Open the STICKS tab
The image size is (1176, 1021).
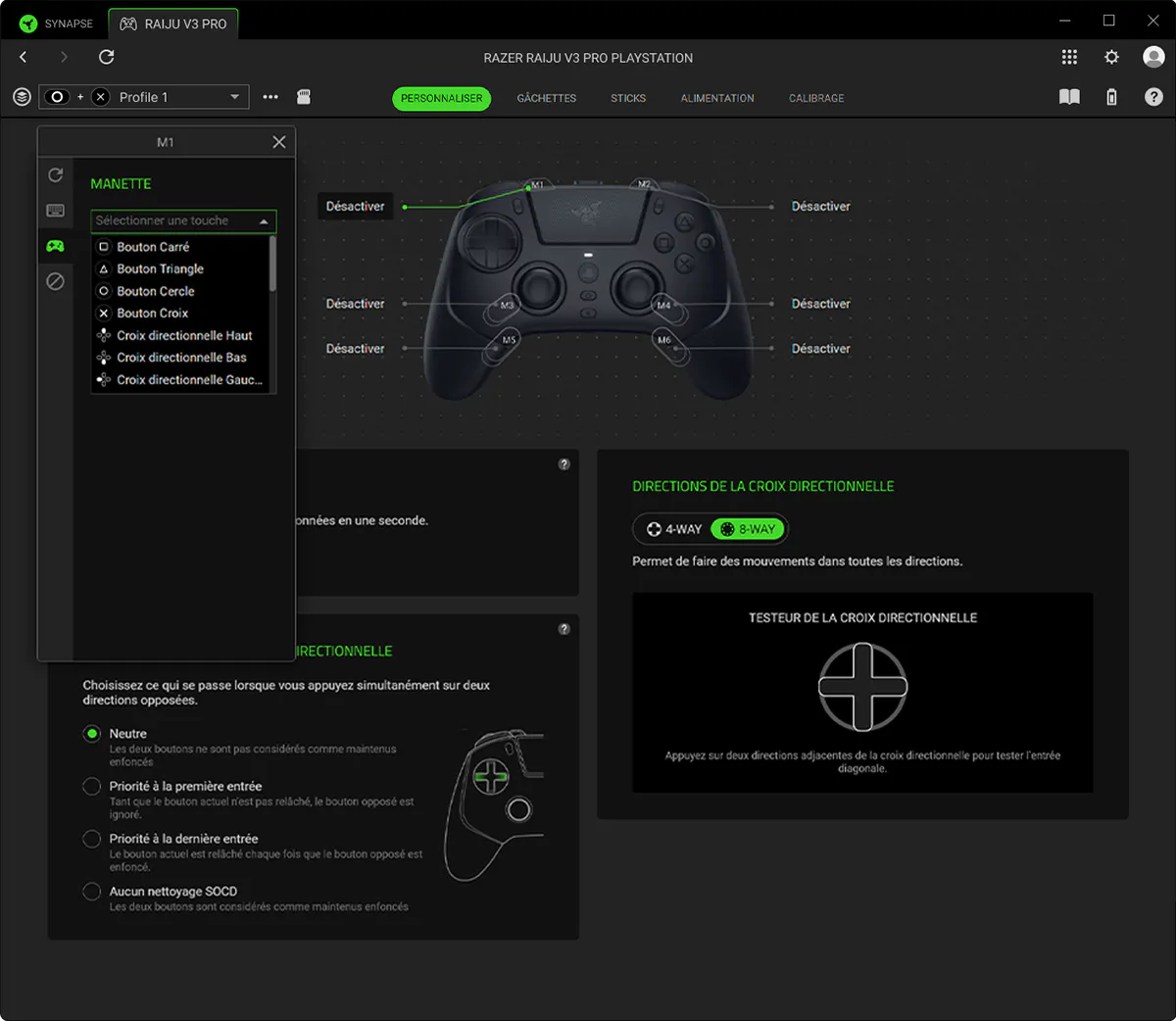click(x=628, y=98)
